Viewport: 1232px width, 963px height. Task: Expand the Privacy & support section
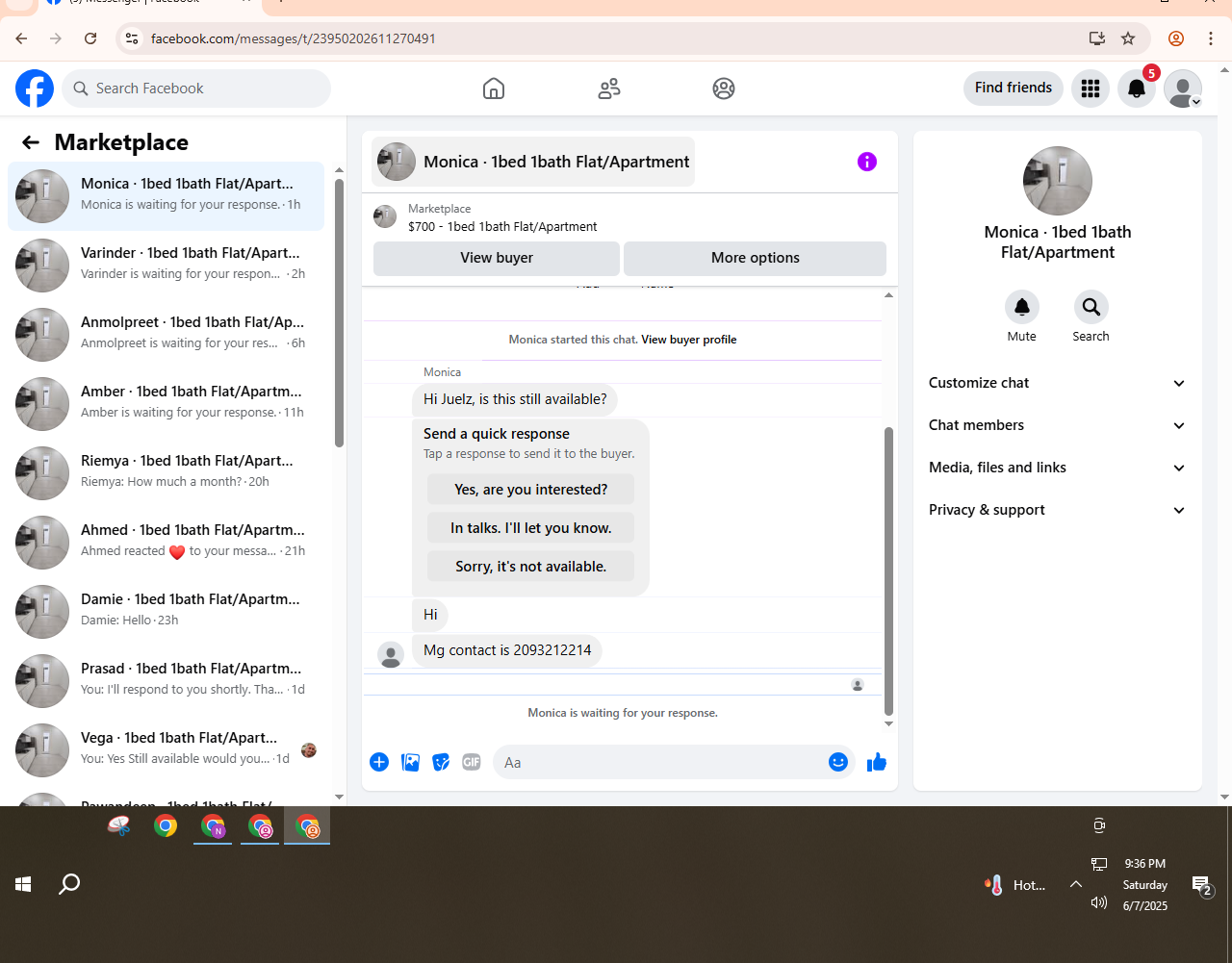point(1058,510)
